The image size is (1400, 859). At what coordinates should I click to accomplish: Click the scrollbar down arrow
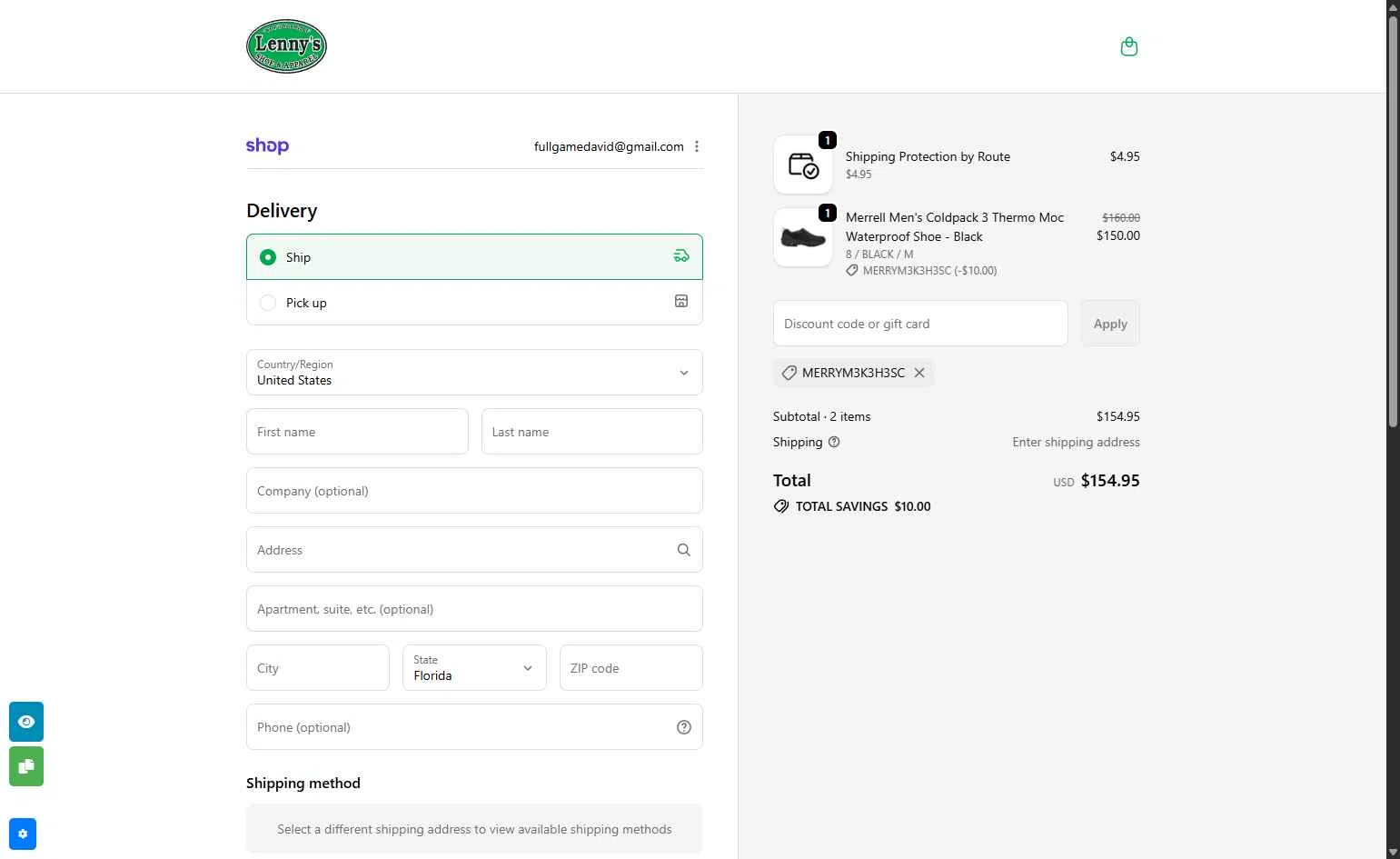1394,853
